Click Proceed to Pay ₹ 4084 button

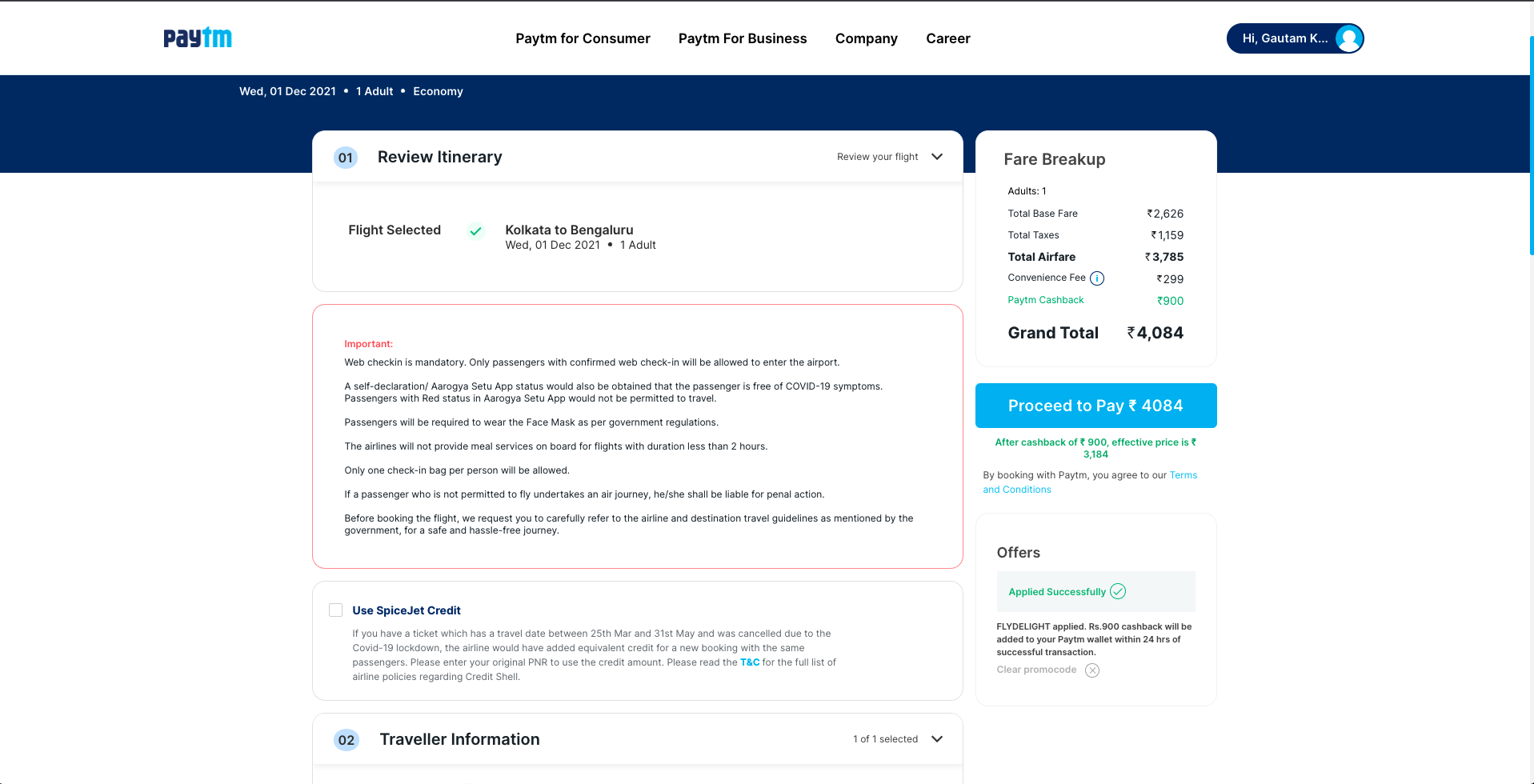1095,406
